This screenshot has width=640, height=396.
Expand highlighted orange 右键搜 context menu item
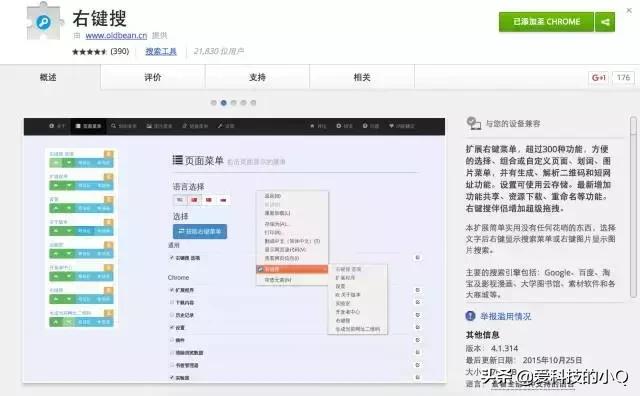(292, 269)
